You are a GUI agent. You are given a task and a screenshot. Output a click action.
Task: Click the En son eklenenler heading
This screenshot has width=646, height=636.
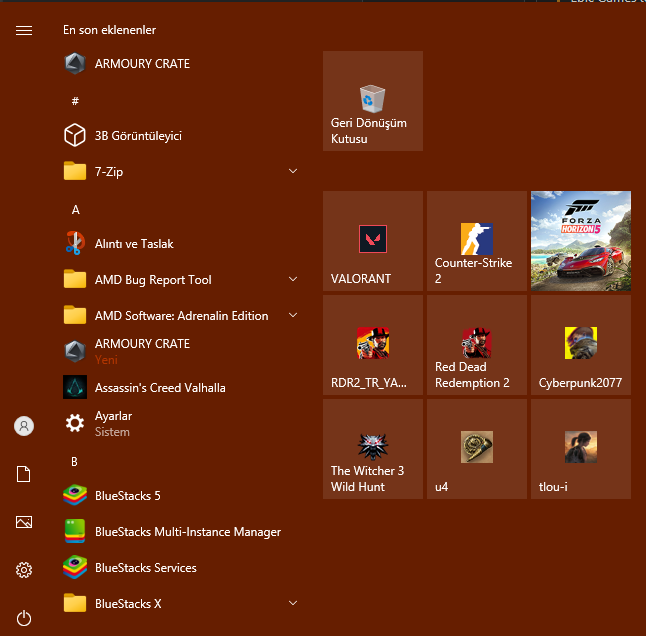109,30
